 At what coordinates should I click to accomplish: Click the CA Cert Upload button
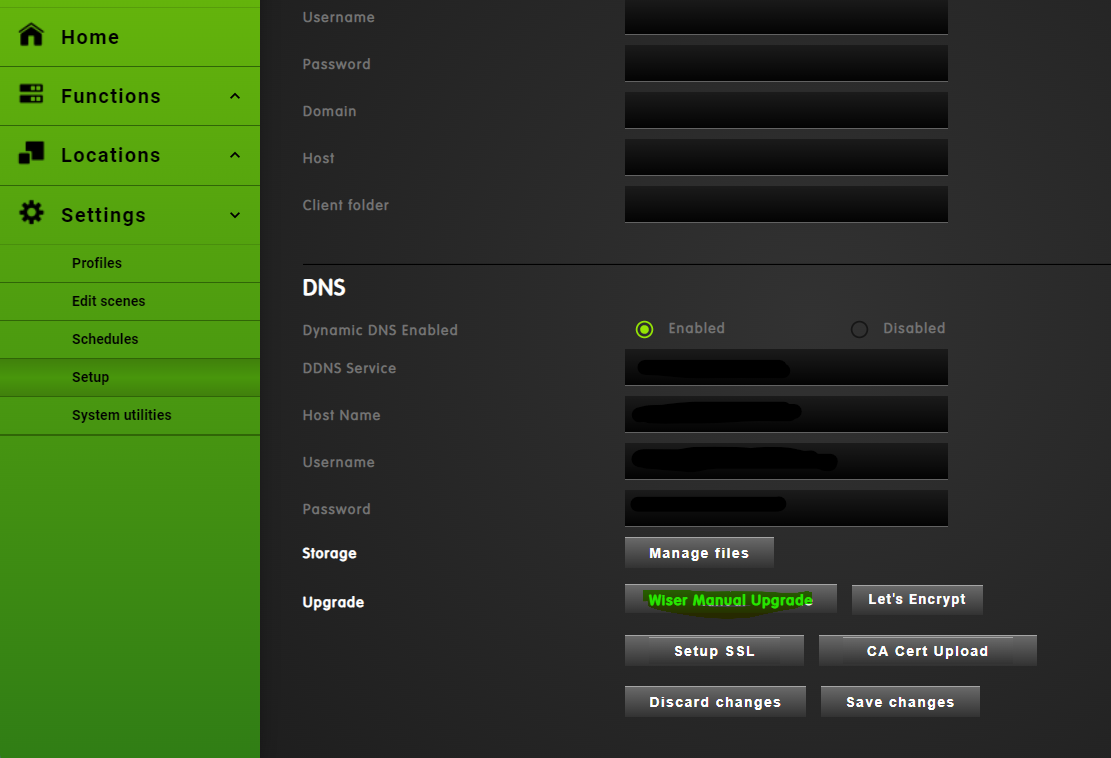tap(927, 650)
